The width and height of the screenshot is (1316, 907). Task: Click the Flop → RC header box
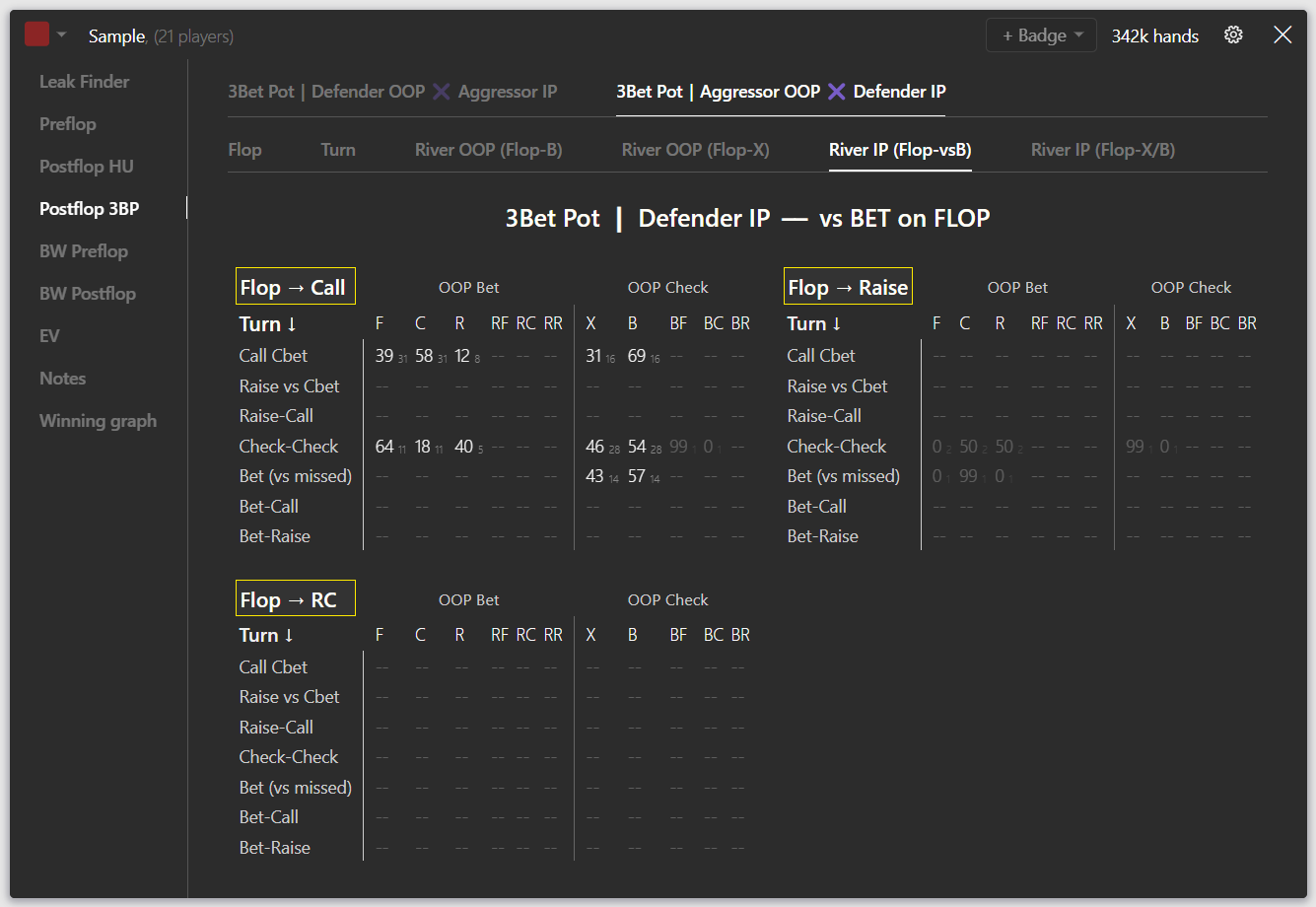point(296,599)
